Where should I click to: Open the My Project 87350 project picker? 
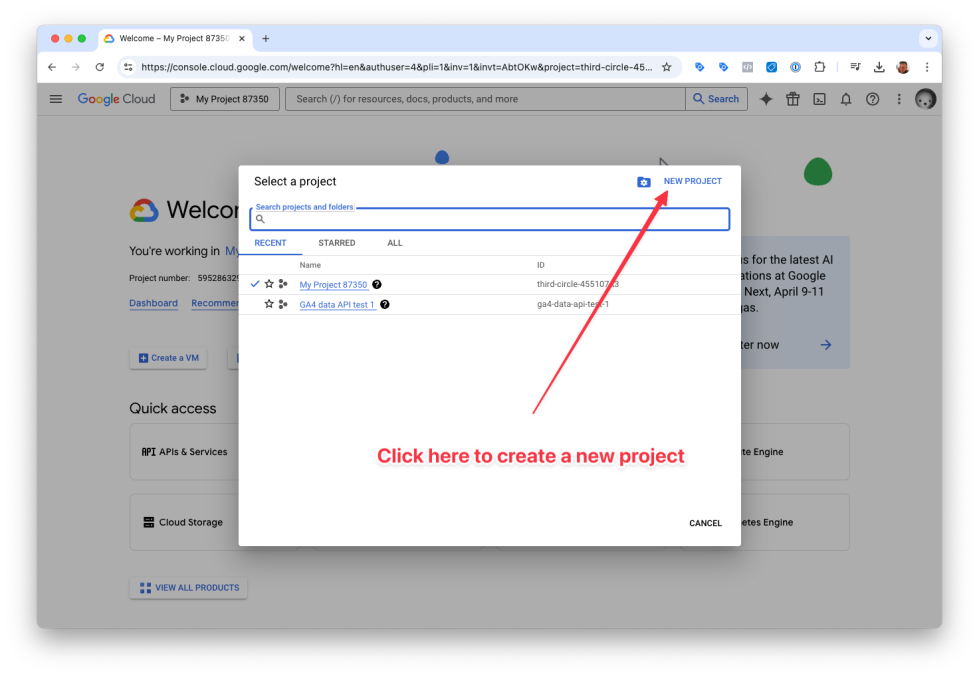[x=225, y=99]
